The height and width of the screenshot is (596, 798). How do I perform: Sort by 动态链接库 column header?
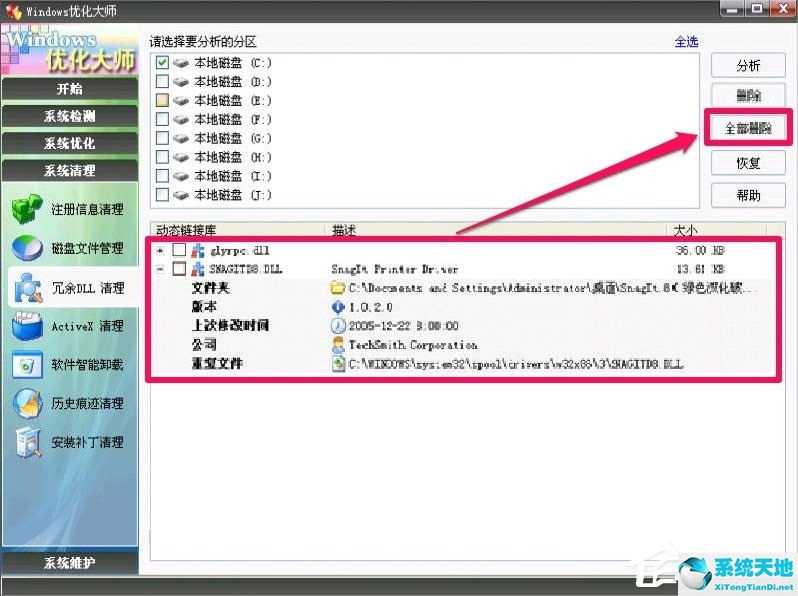238,230
